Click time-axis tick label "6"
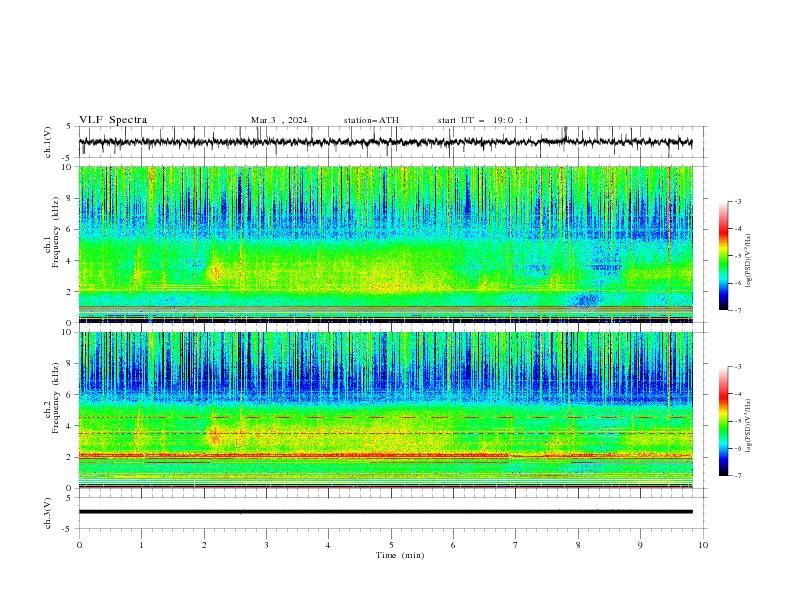Viewport: 792px width, 612px height. click(x=453, y=545)
